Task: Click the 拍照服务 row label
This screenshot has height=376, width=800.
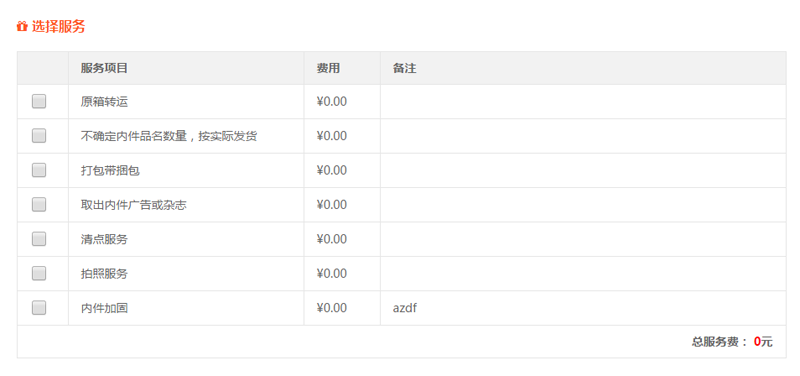Action: tap(104, 273)
